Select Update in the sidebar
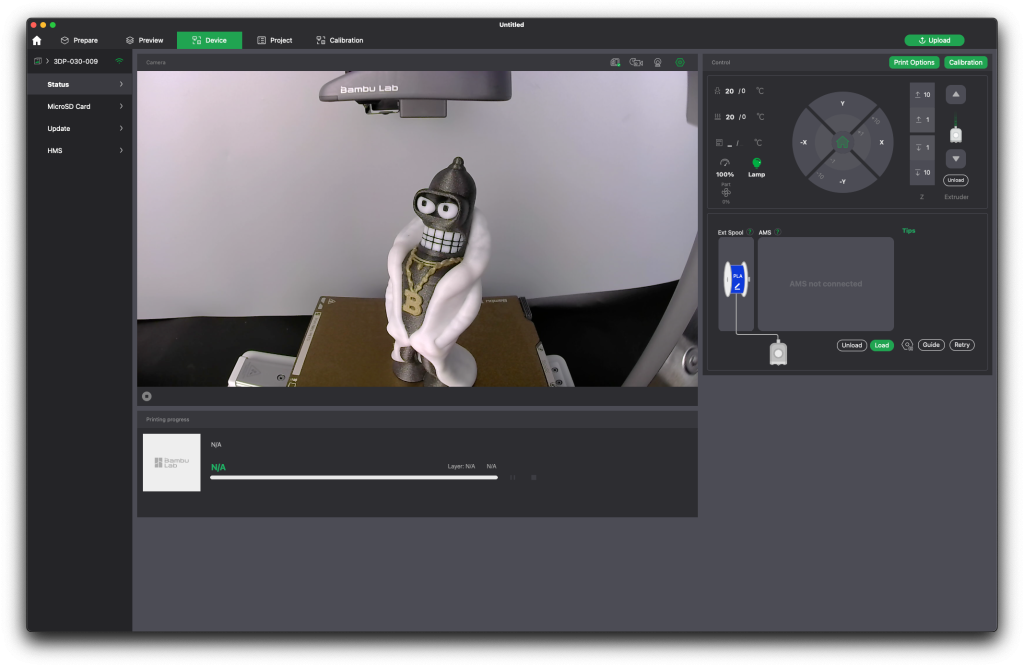Image resolution: width=1024 pixels, height=667 pixels. [80, 129]
